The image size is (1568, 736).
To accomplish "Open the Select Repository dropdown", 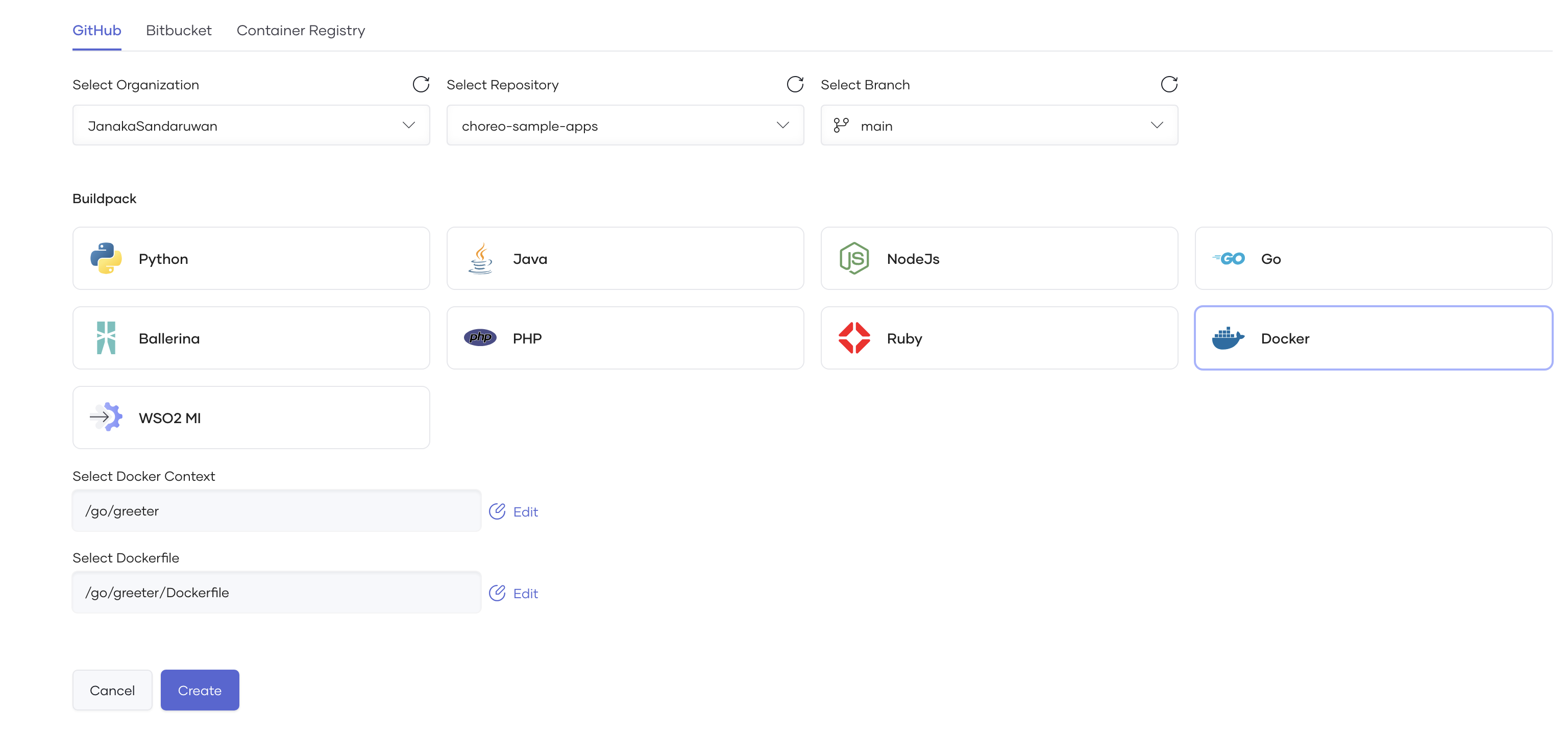I will pos(625,126).
